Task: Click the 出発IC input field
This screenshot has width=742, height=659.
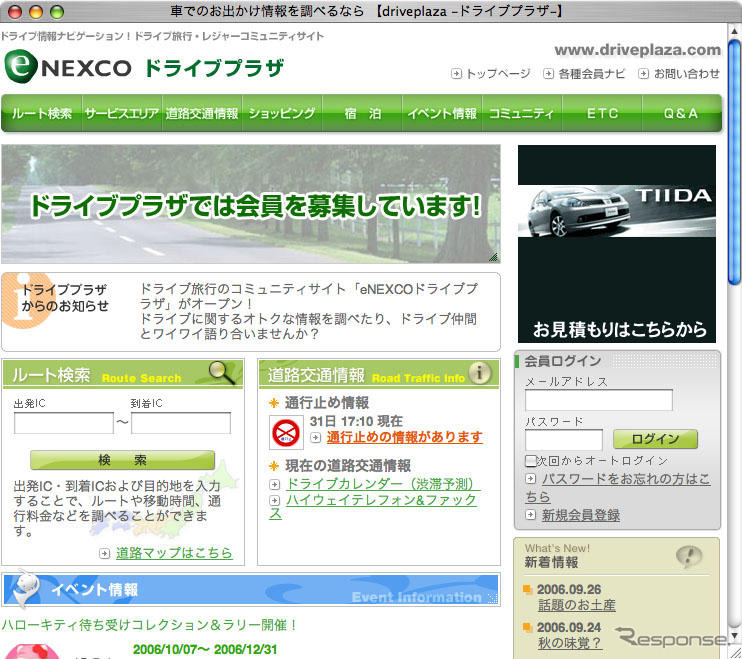Action: (x=64, y=423)
